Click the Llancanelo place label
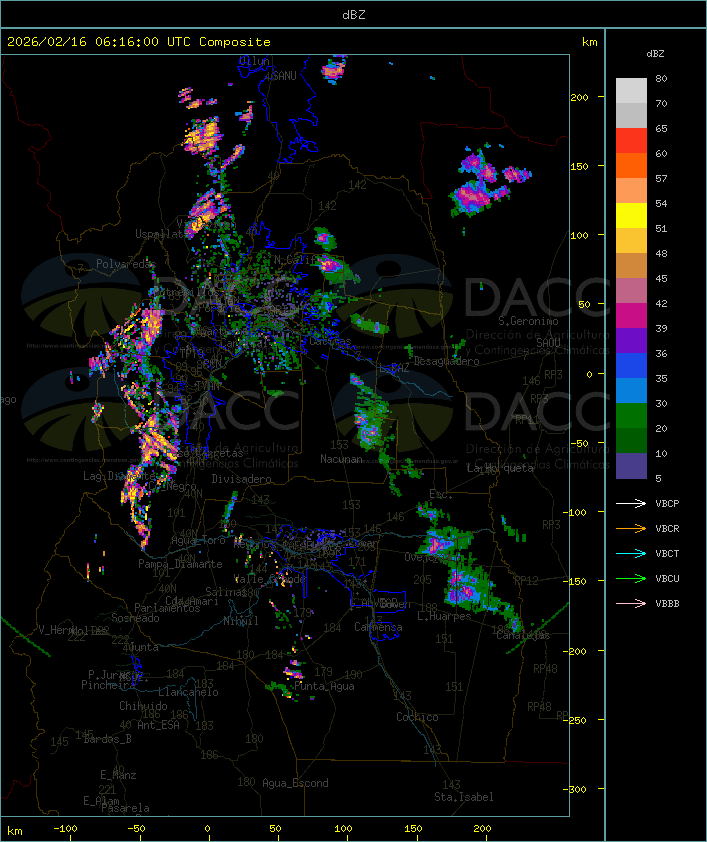 point(188,693)
